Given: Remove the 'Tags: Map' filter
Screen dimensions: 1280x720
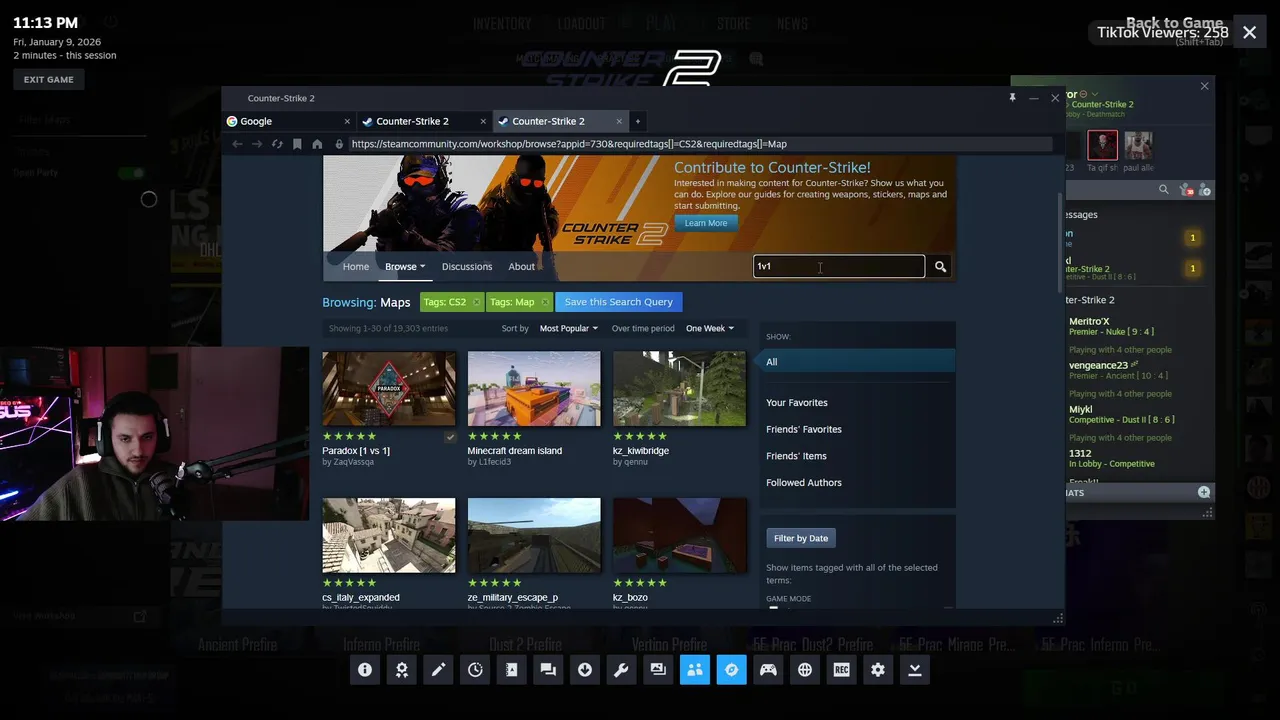Looking at the screenshot, I should [544, 302].
